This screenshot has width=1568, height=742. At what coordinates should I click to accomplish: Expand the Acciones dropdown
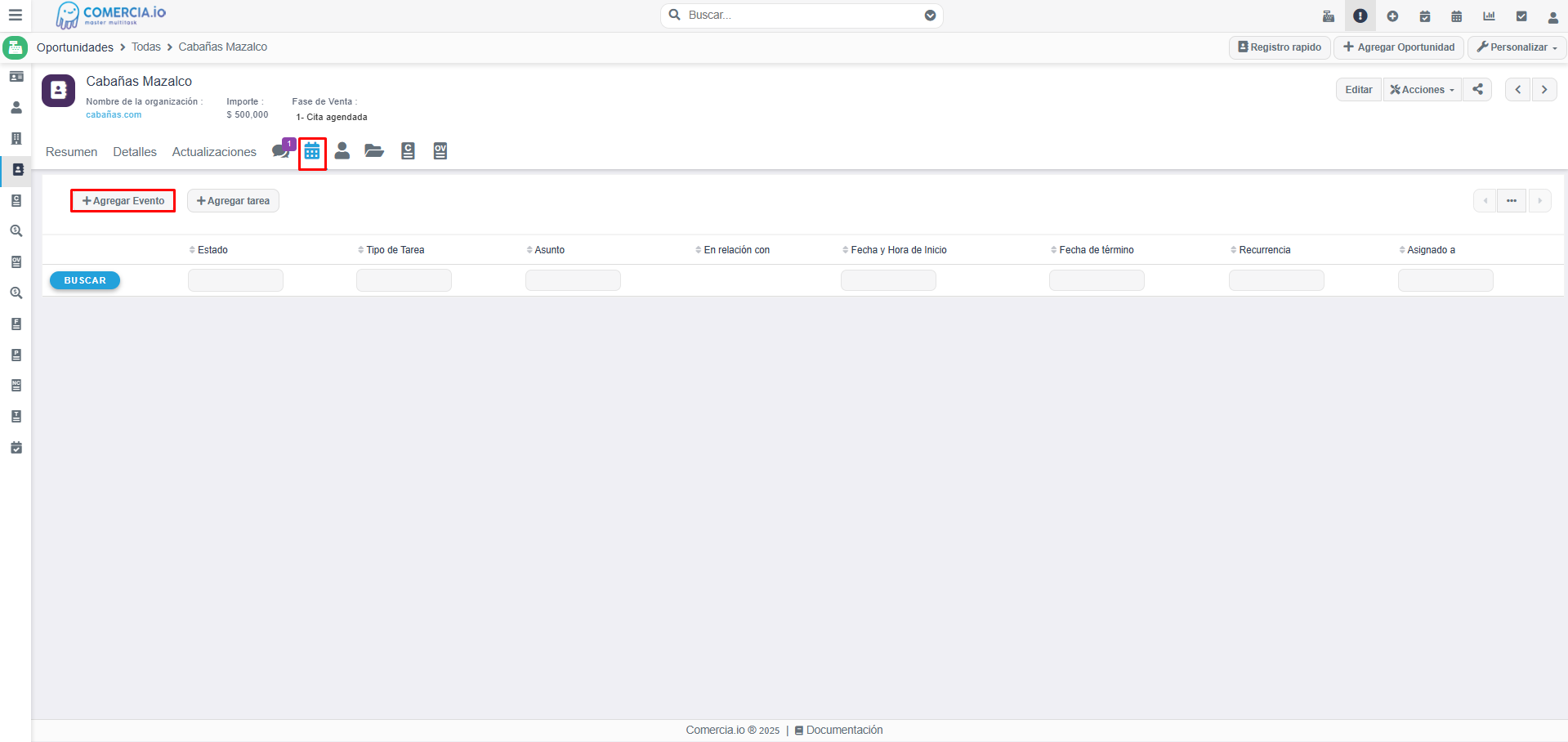[1422, 90]
